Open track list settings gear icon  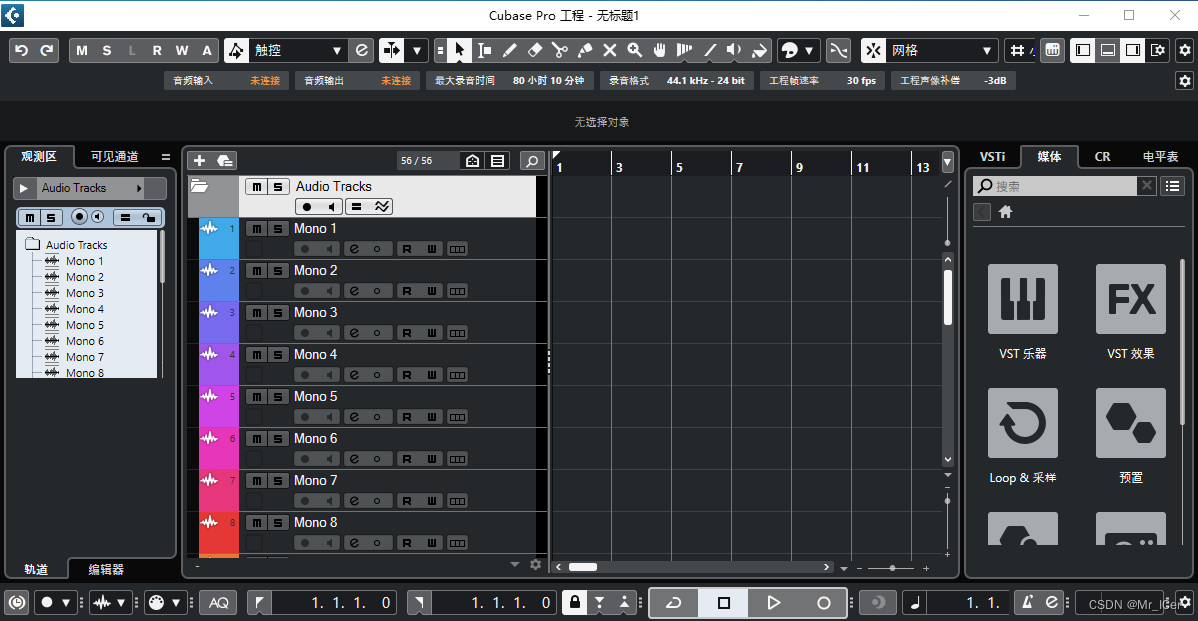pyautogui.click(x=536, y=564)
